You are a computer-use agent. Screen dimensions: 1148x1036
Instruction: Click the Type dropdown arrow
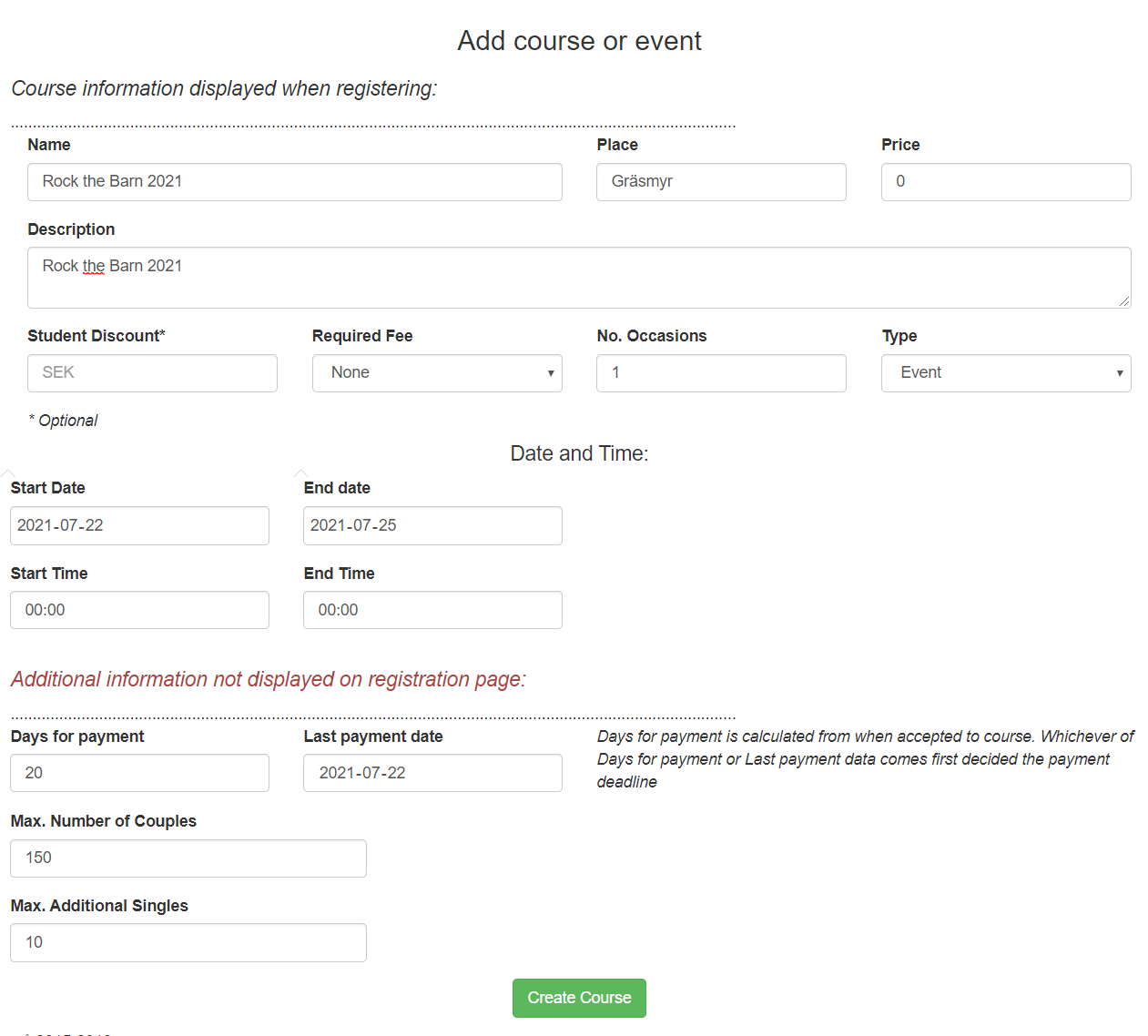(1119, 373)
